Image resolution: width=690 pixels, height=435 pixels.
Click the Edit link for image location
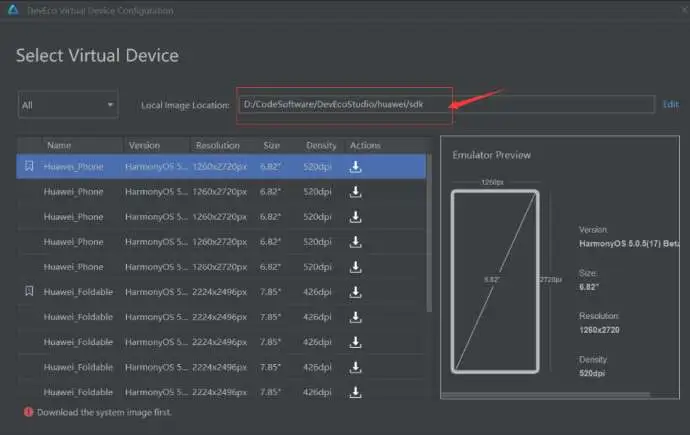[x=671, y=104]
